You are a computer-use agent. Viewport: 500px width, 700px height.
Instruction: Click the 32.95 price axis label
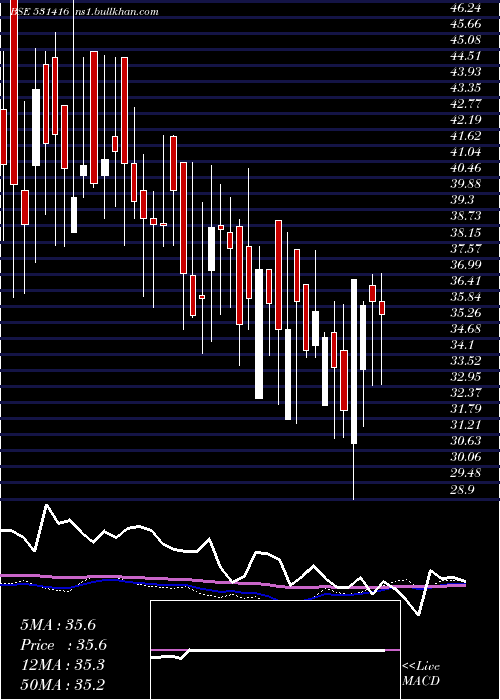[x=465, y=377]
